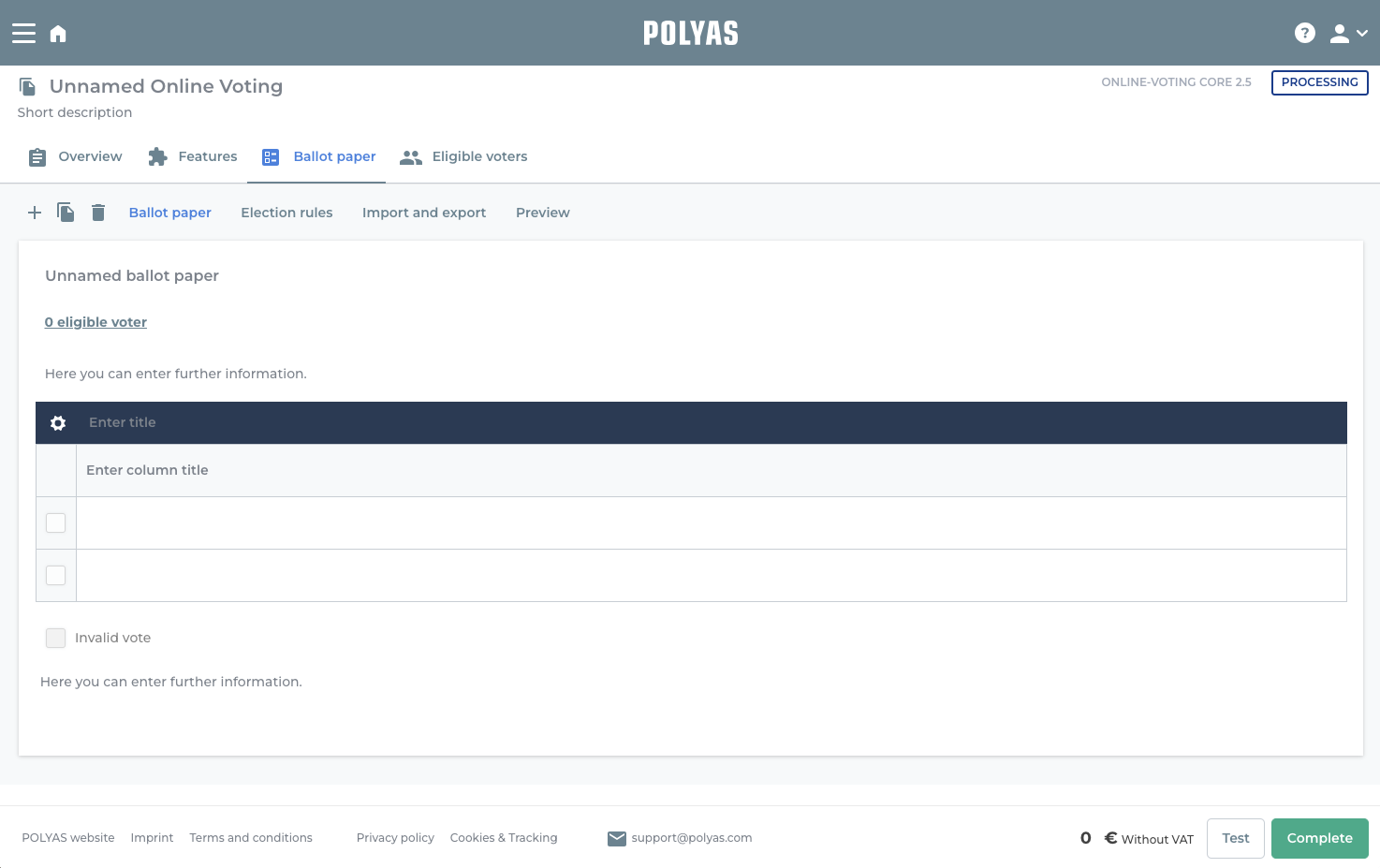Open list settings gear icon
Viewport: 1380px width, 868px height.
(x=58, y=423)
